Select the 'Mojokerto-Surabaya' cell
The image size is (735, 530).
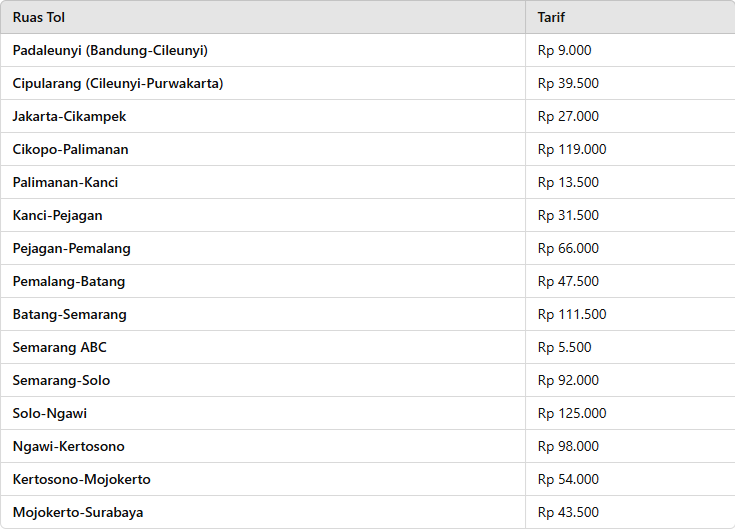click(263, 512)
